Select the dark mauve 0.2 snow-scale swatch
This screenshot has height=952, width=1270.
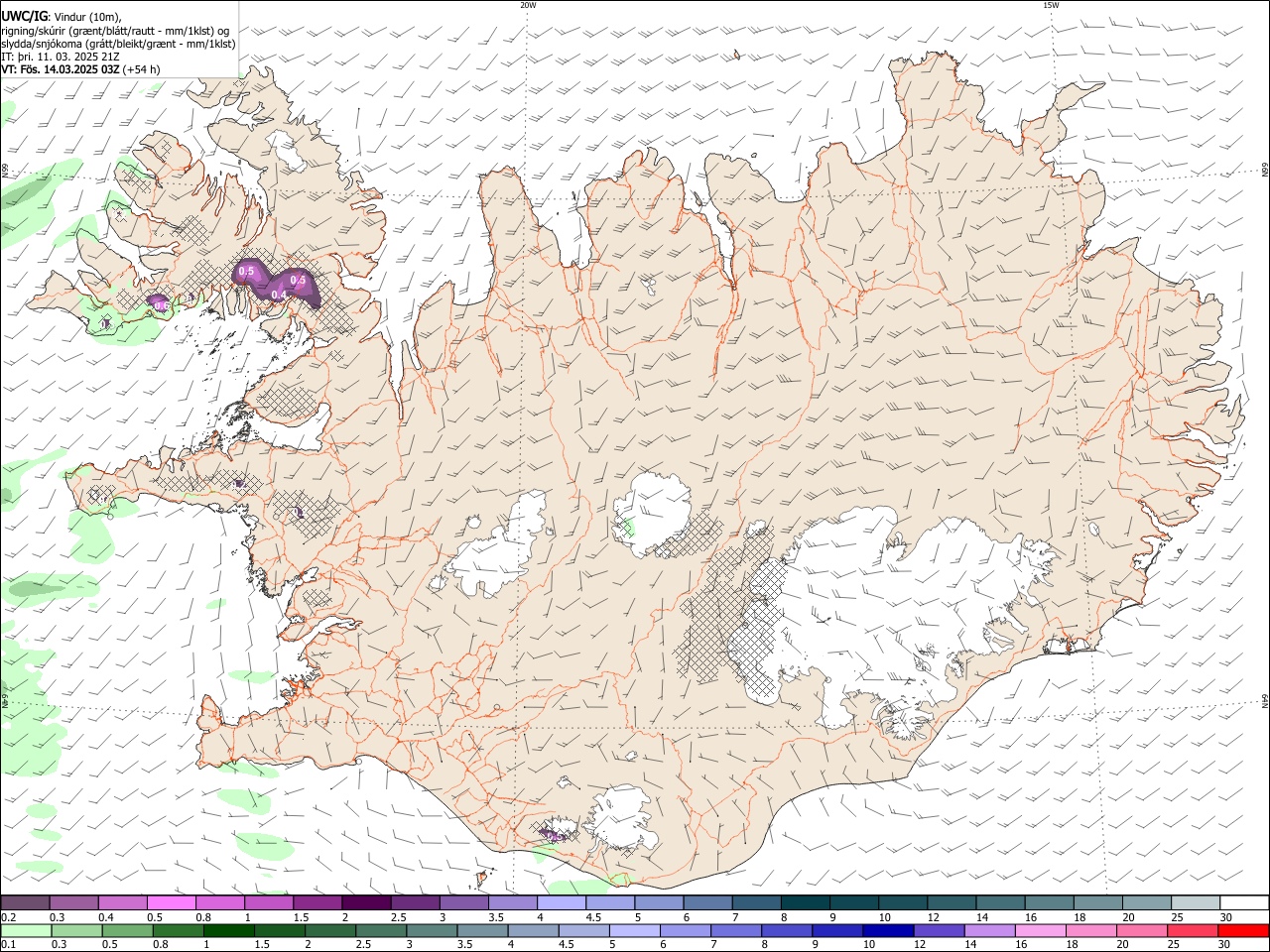[x=25, y=902]
